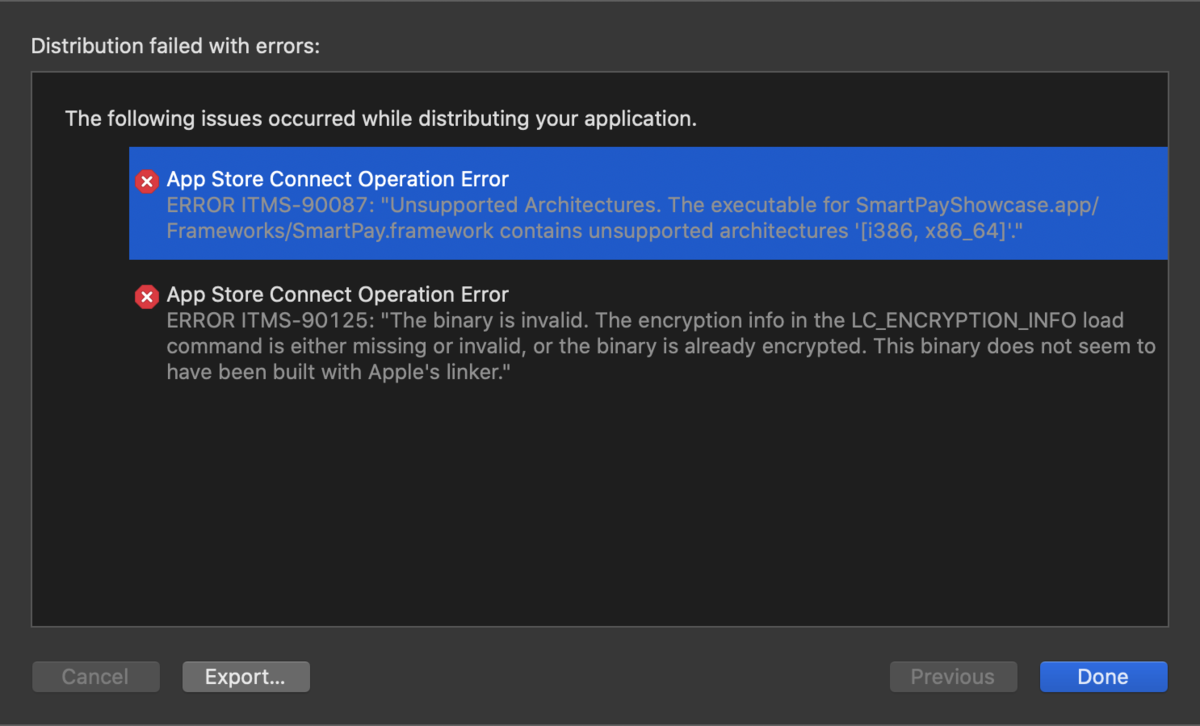Select the highlighted Unsupported Architectures error row
Viewport: 1200px width, 726px height.
coord(600,203)
